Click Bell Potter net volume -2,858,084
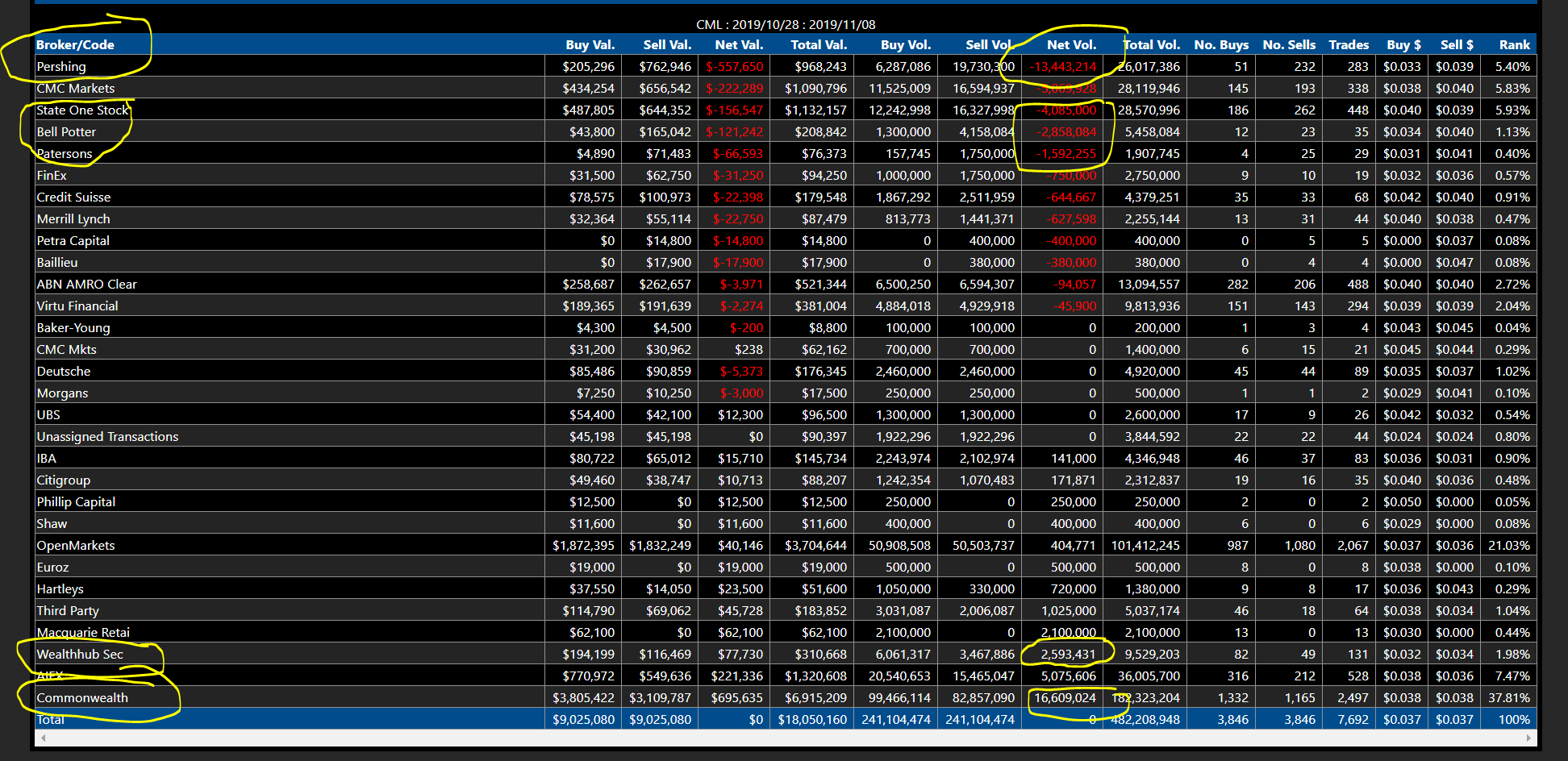This screenshot has width=1568, height=761. point(1066,131)
